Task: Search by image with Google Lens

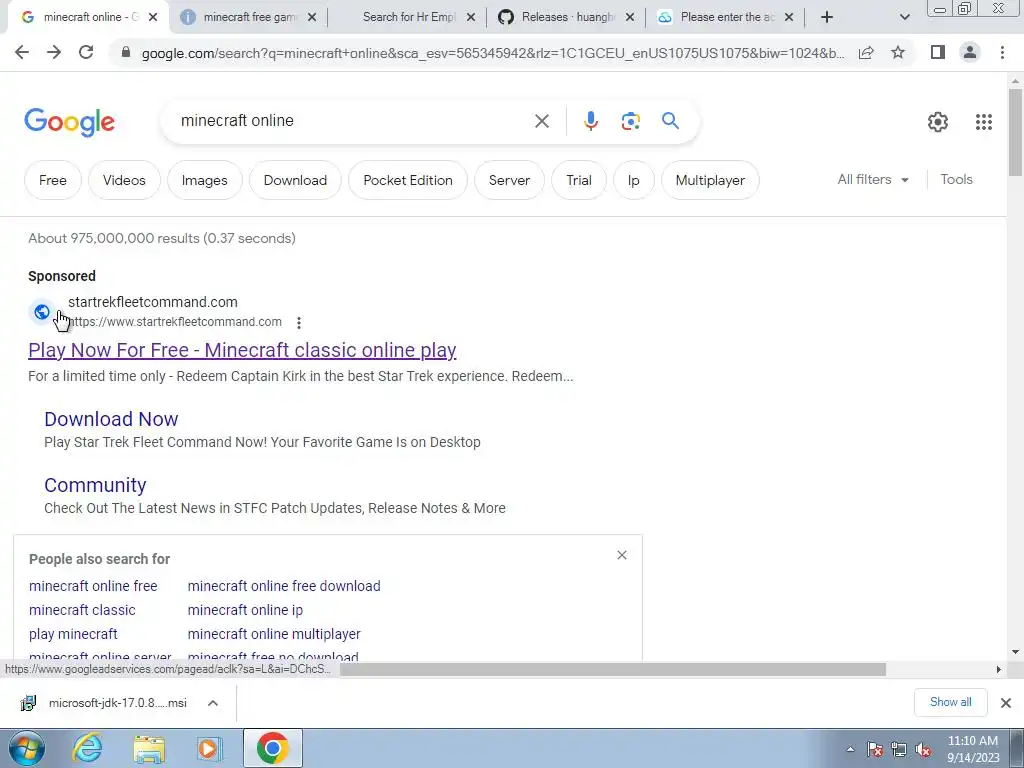Action: [630, 121]
